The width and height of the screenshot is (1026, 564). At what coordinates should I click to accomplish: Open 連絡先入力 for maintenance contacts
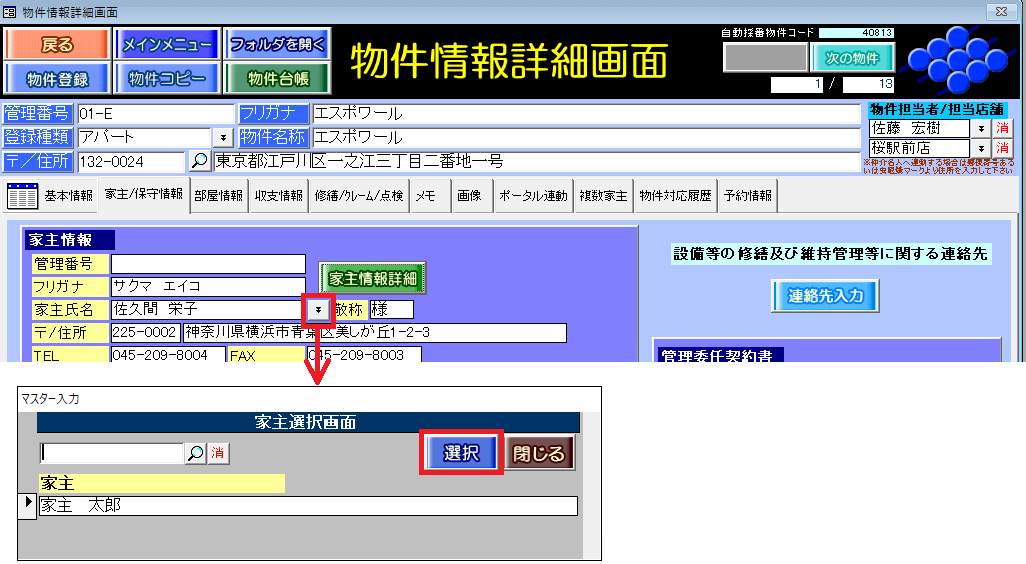[x=825, y=295]
